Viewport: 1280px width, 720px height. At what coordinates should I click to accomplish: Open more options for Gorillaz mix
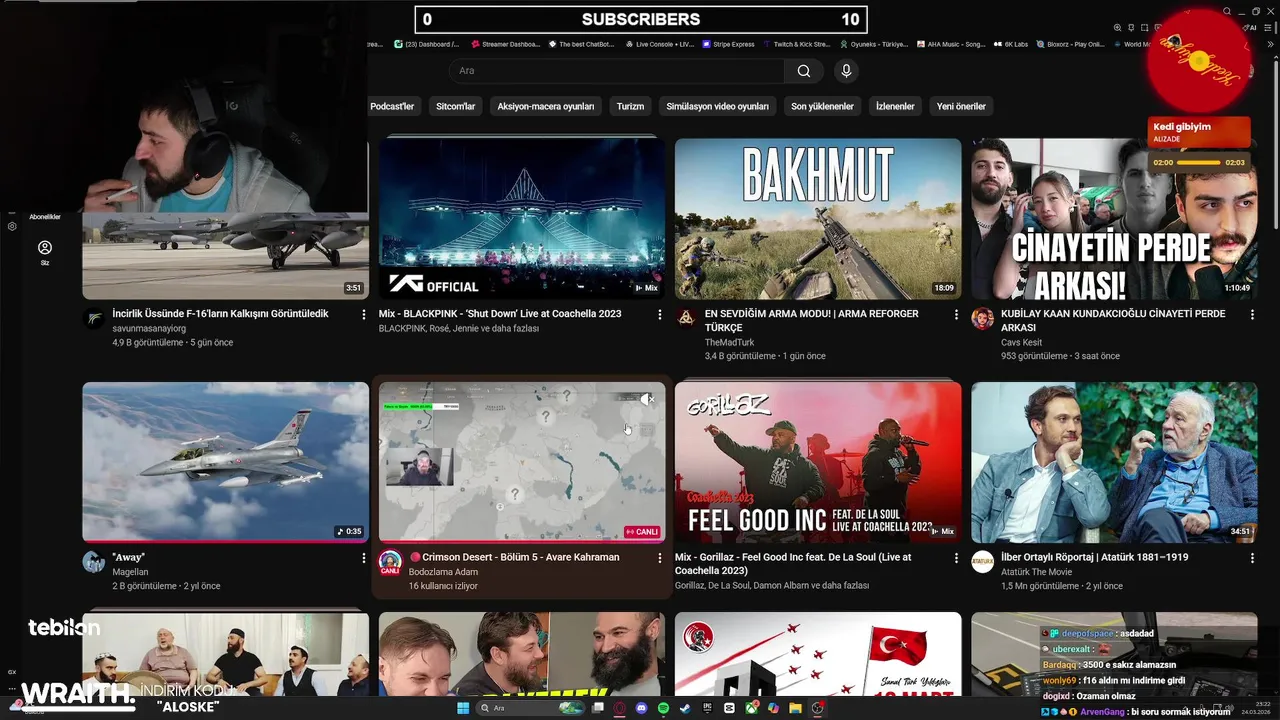click(x=956, y=558)
